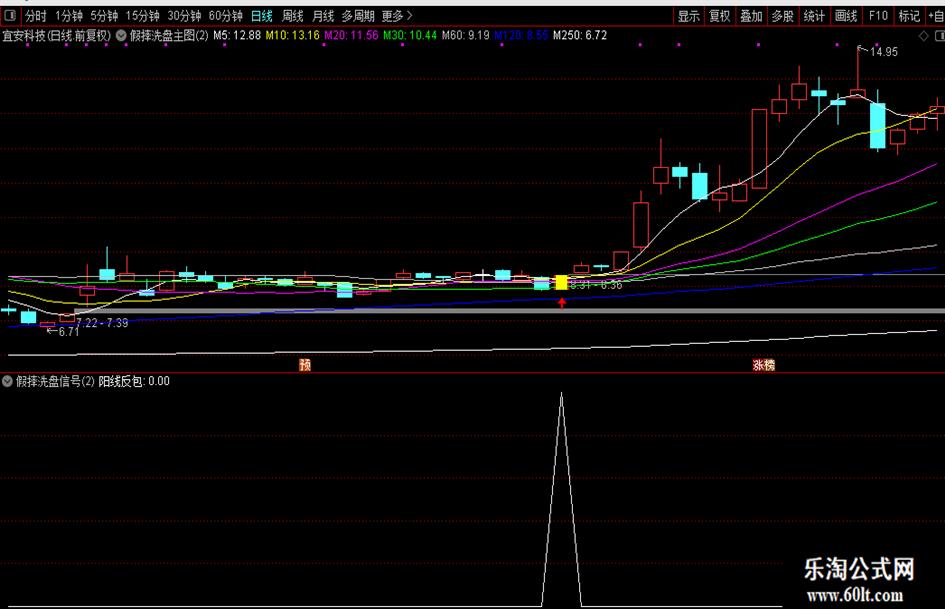Select the 多周期 multi-period tab
This screenshot has height=609, width=945.
click(358, 16)
